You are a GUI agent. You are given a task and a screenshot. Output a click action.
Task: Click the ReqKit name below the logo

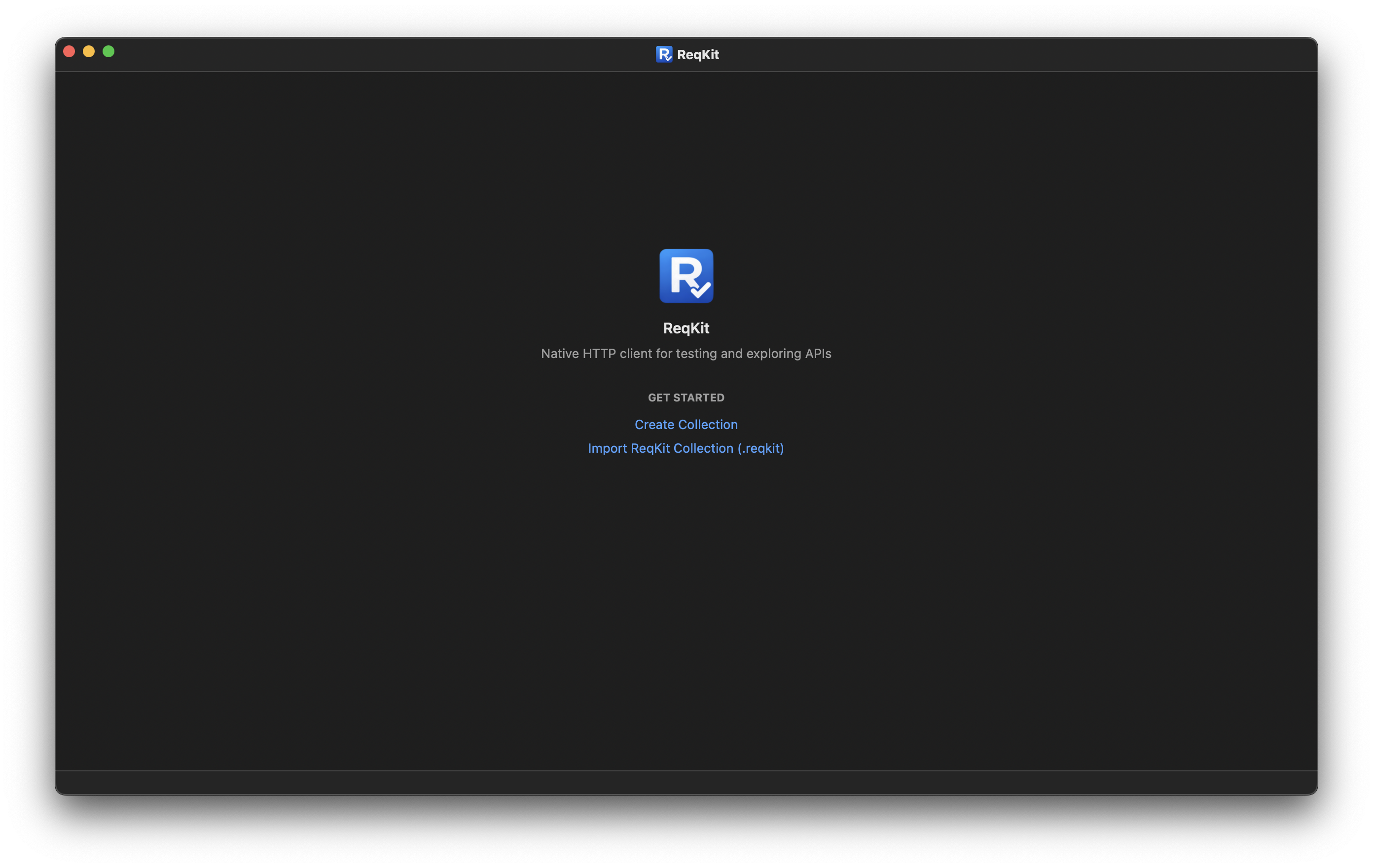[x=686, y=328]
